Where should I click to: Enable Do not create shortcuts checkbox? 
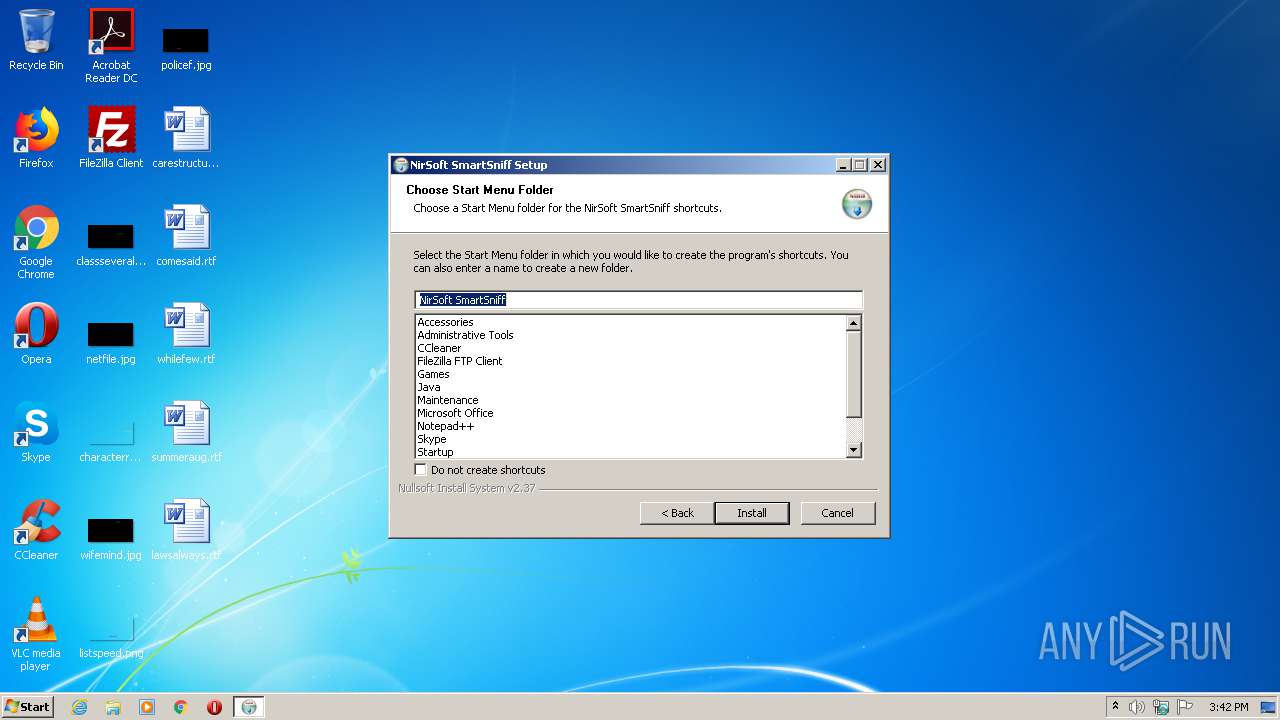(421, 470)
